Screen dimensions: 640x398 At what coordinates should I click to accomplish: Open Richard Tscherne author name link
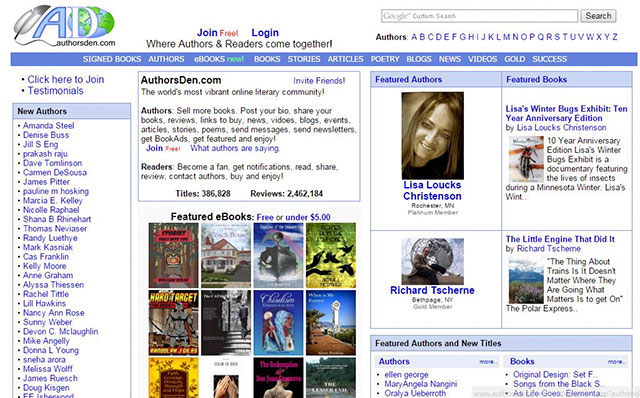click(432, 290)
